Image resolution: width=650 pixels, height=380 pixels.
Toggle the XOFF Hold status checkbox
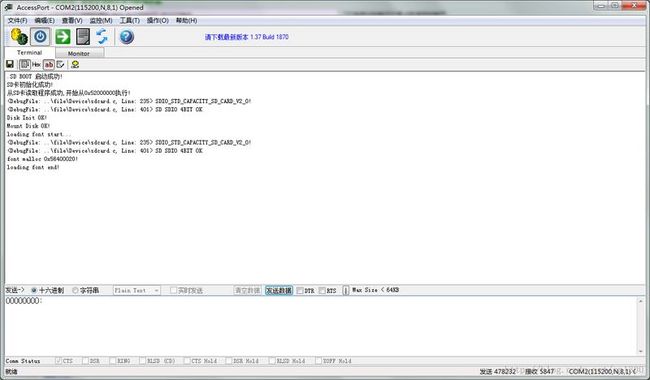point(318,361)
